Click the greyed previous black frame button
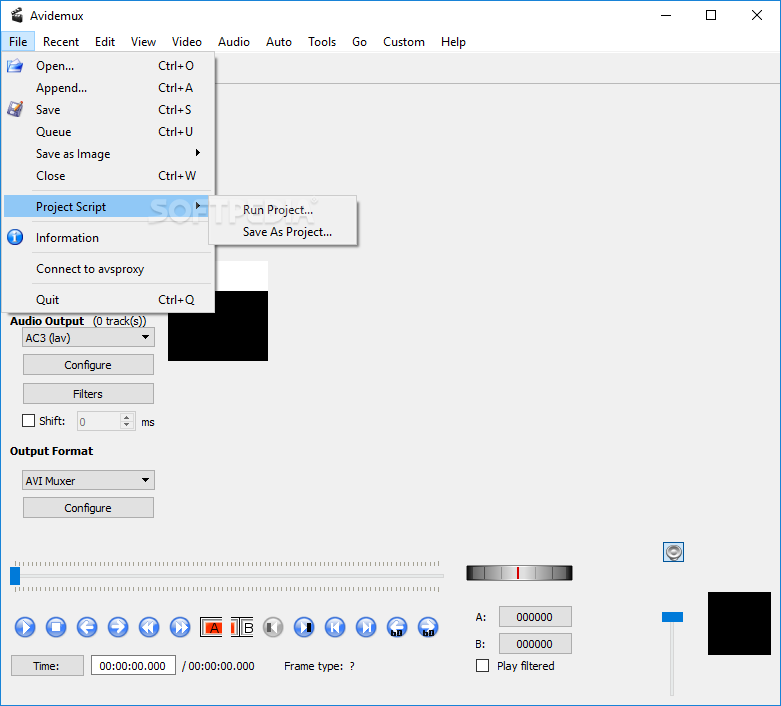This screenshot has height=706, width=781. [273, 627]
